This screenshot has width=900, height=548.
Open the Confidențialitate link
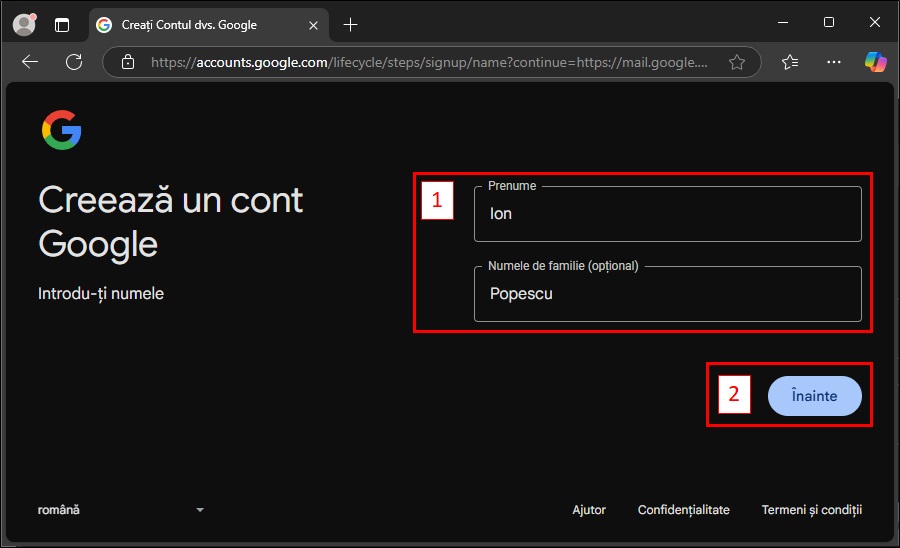[684, 510]
